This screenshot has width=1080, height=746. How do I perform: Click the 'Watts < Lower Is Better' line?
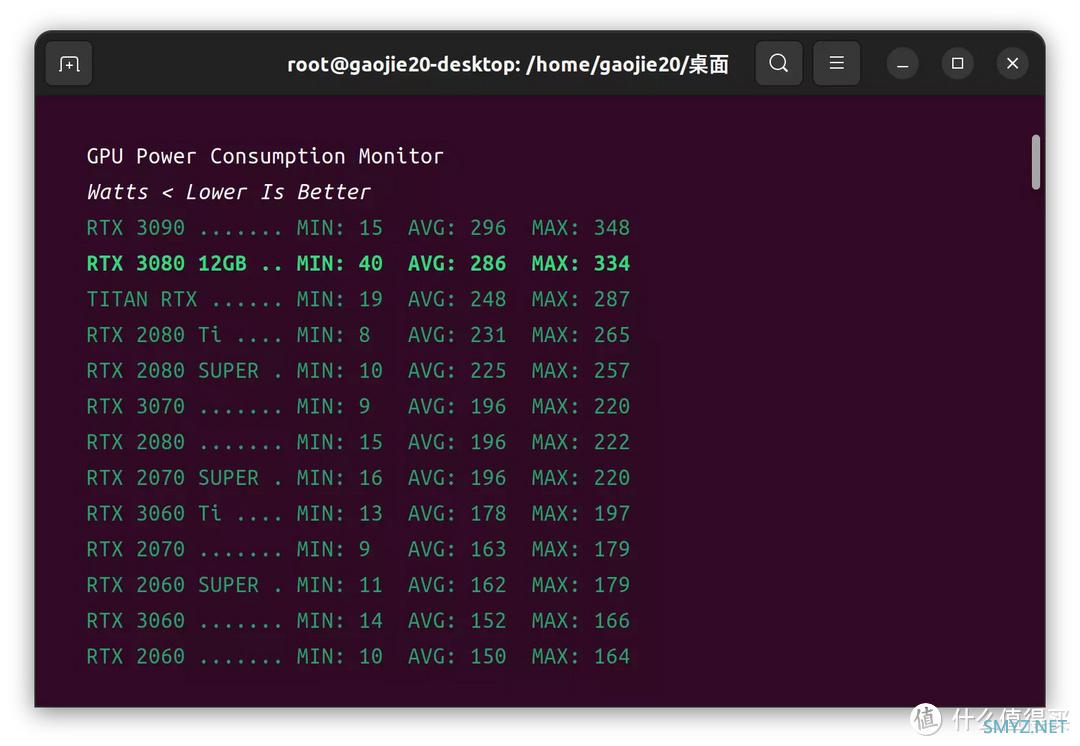229,192
